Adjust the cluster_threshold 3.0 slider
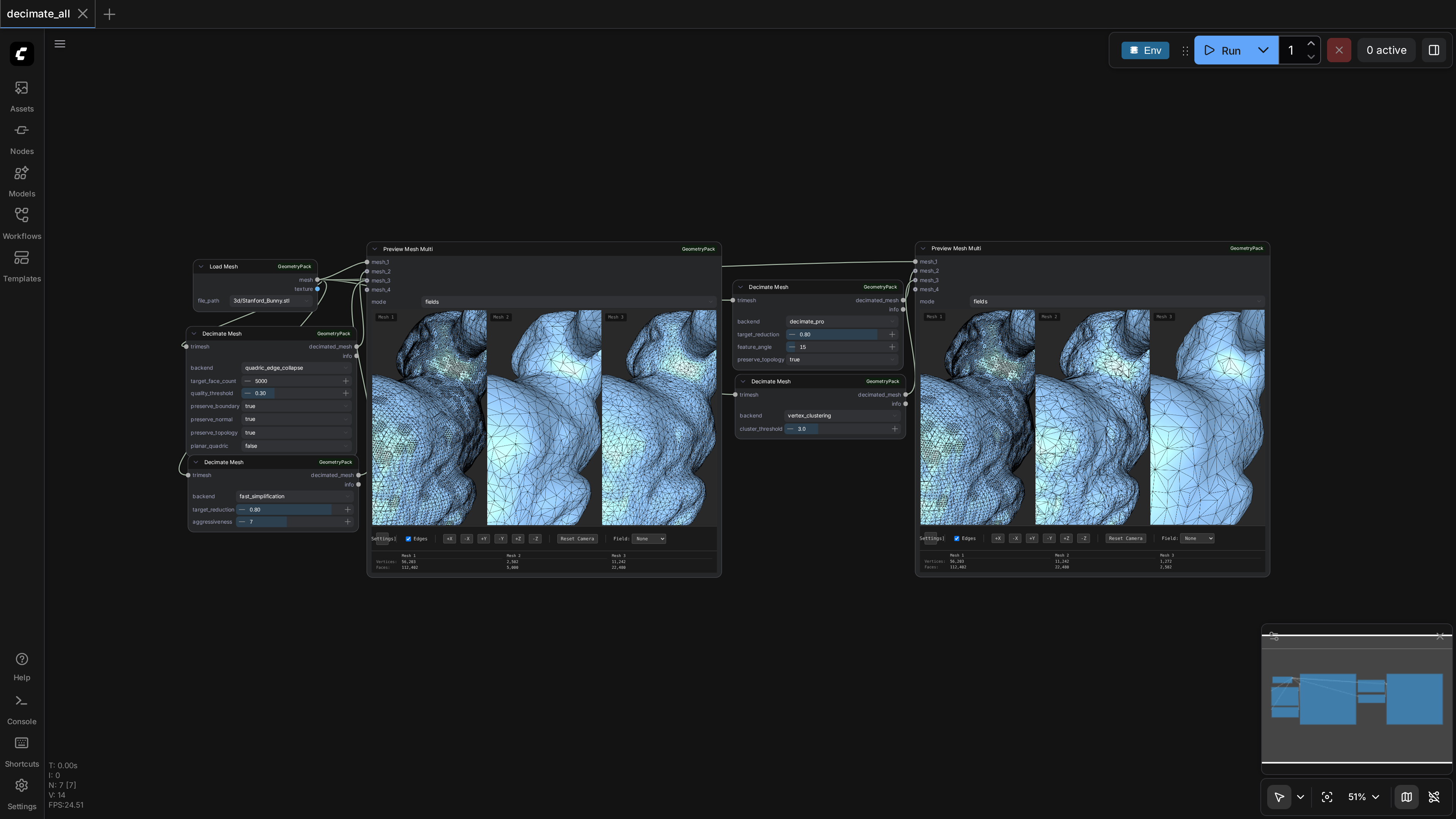 tap(842, 429)
